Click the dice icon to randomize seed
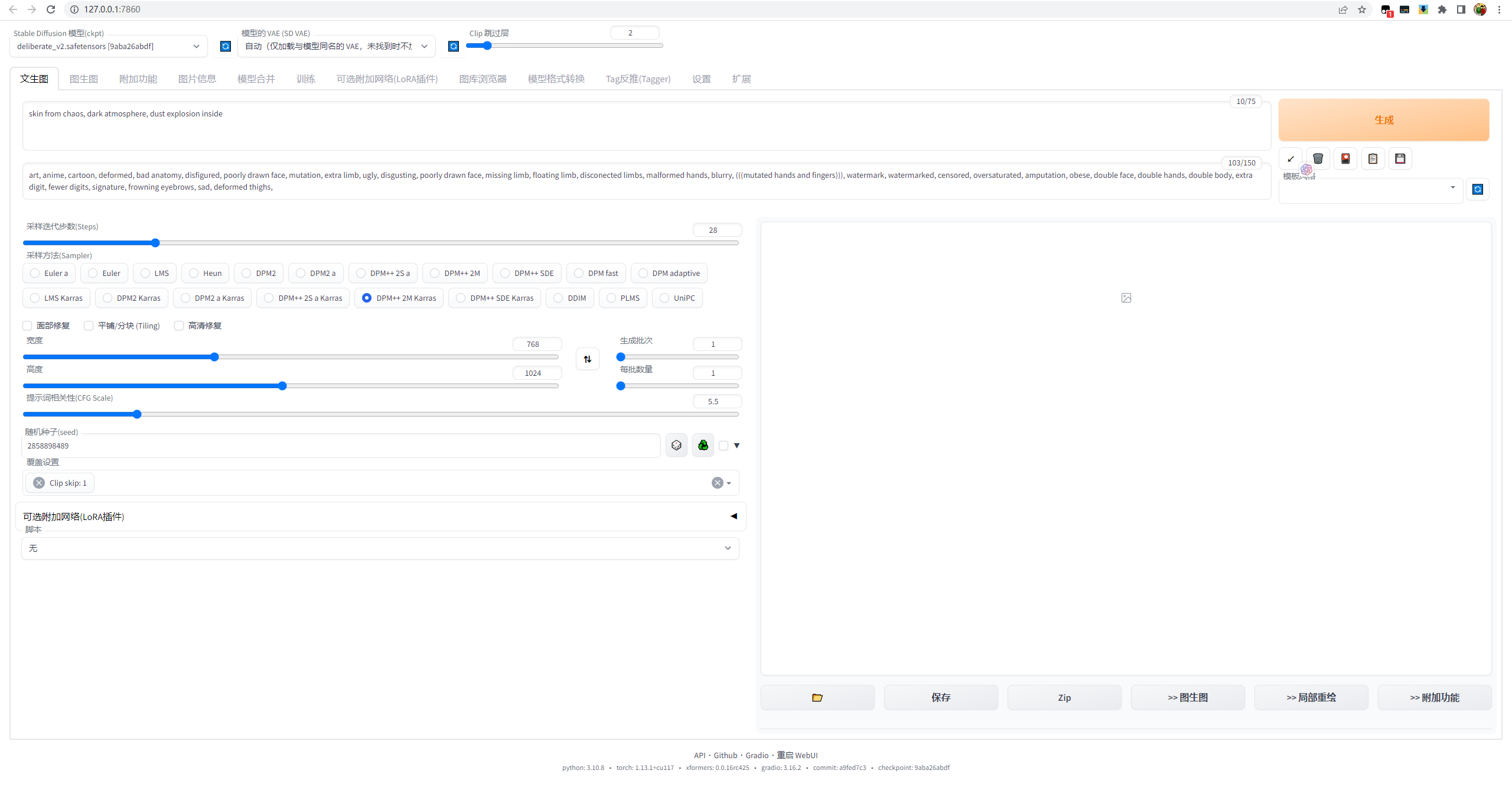Screen dimensions: 1512x806 (676, 446)
